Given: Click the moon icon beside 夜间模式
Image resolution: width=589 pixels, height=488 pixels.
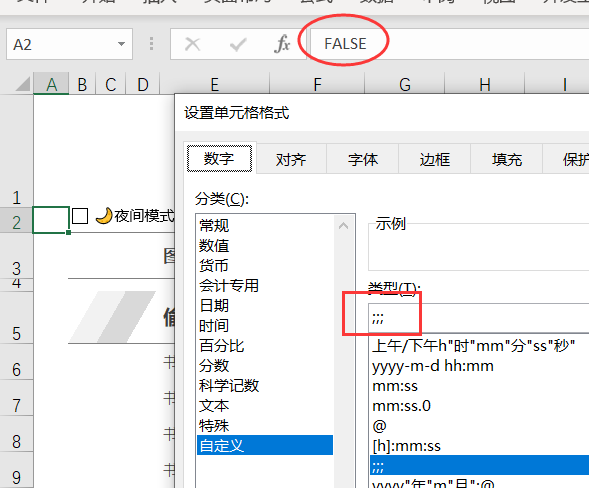Looking at the screenshot, I should [104, 216].
